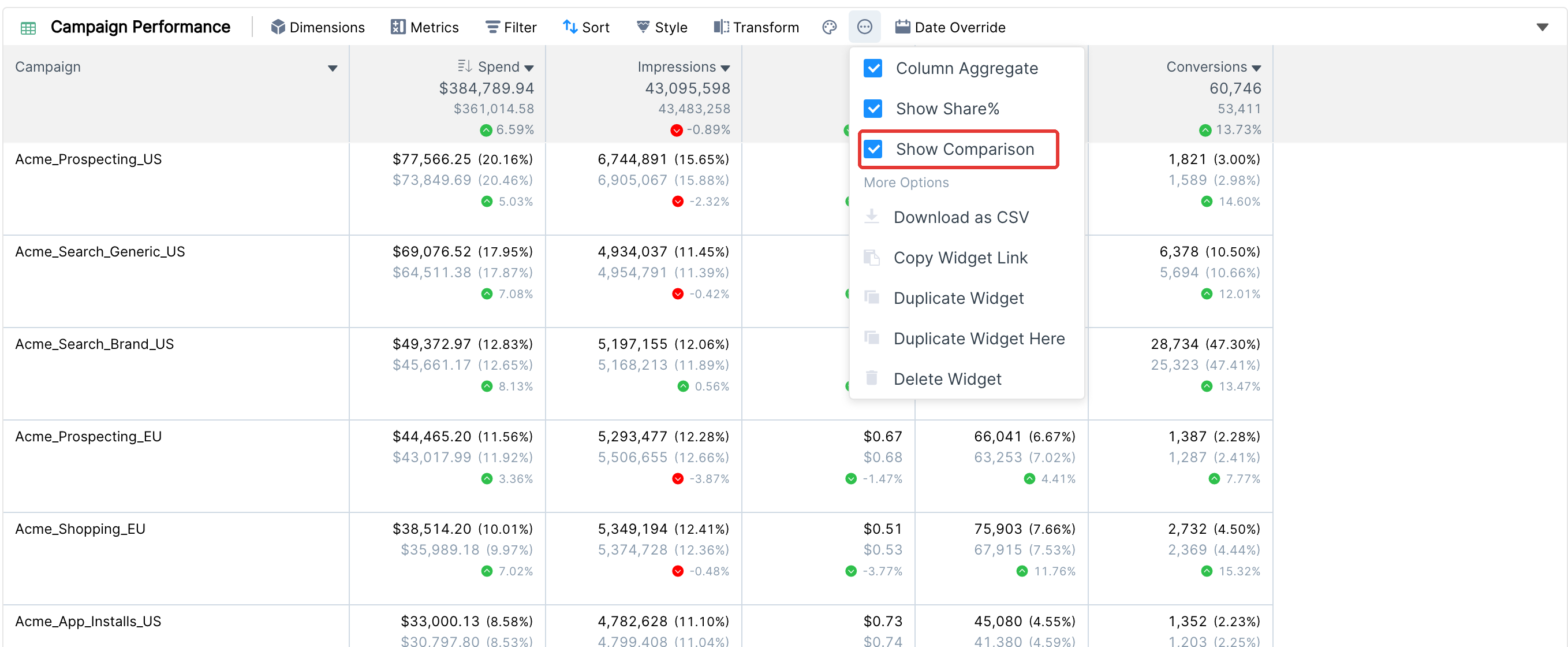Open the Impressions column dropdown arrow

pos(725,68)
